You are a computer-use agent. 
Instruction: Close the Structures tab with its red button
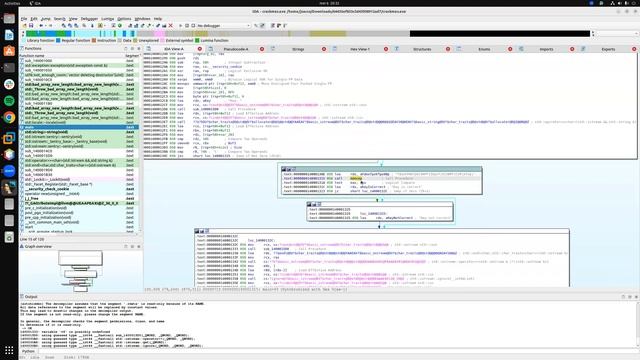(x=448, y=49)
